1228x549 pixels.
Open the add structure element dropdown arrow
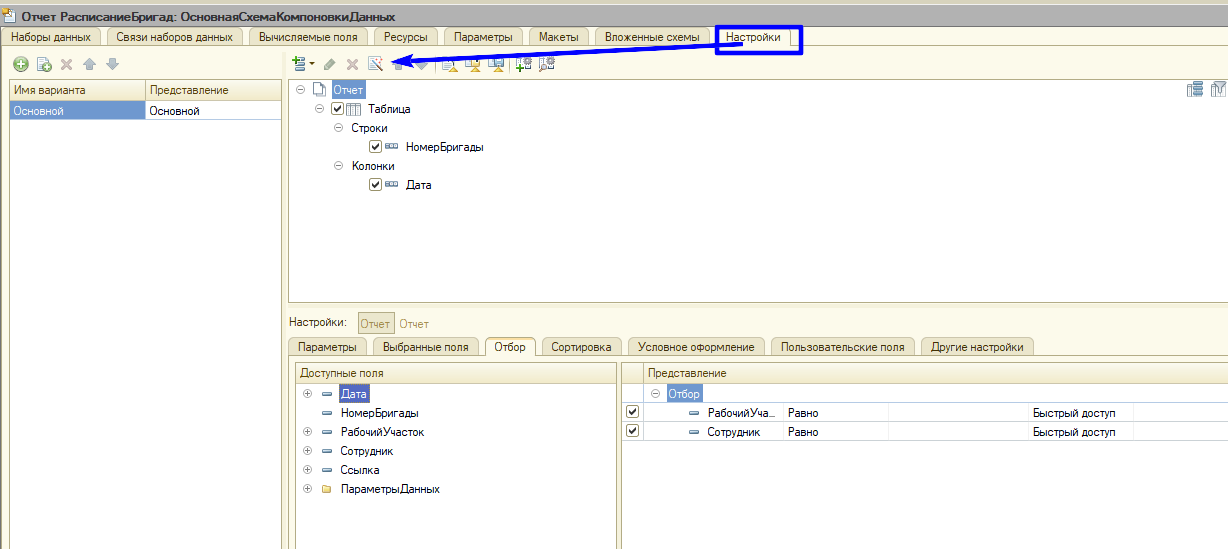(x=311, y=64)
